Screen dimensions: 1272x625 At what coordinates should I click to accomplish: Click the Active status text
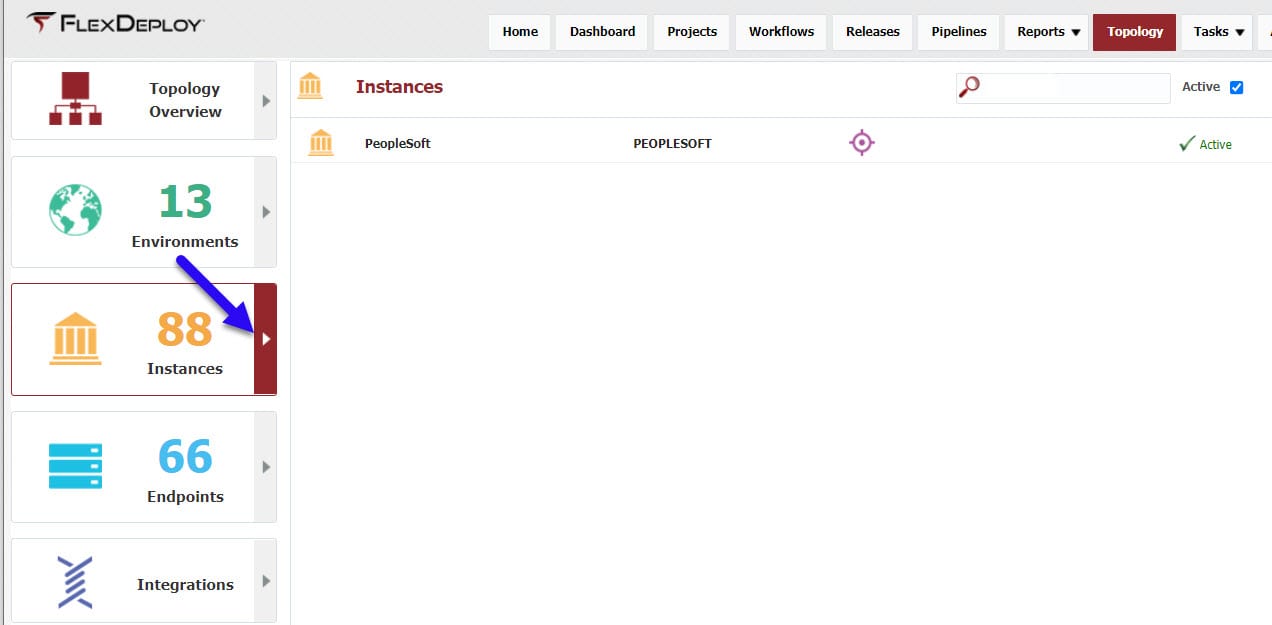click(1215, 144)
